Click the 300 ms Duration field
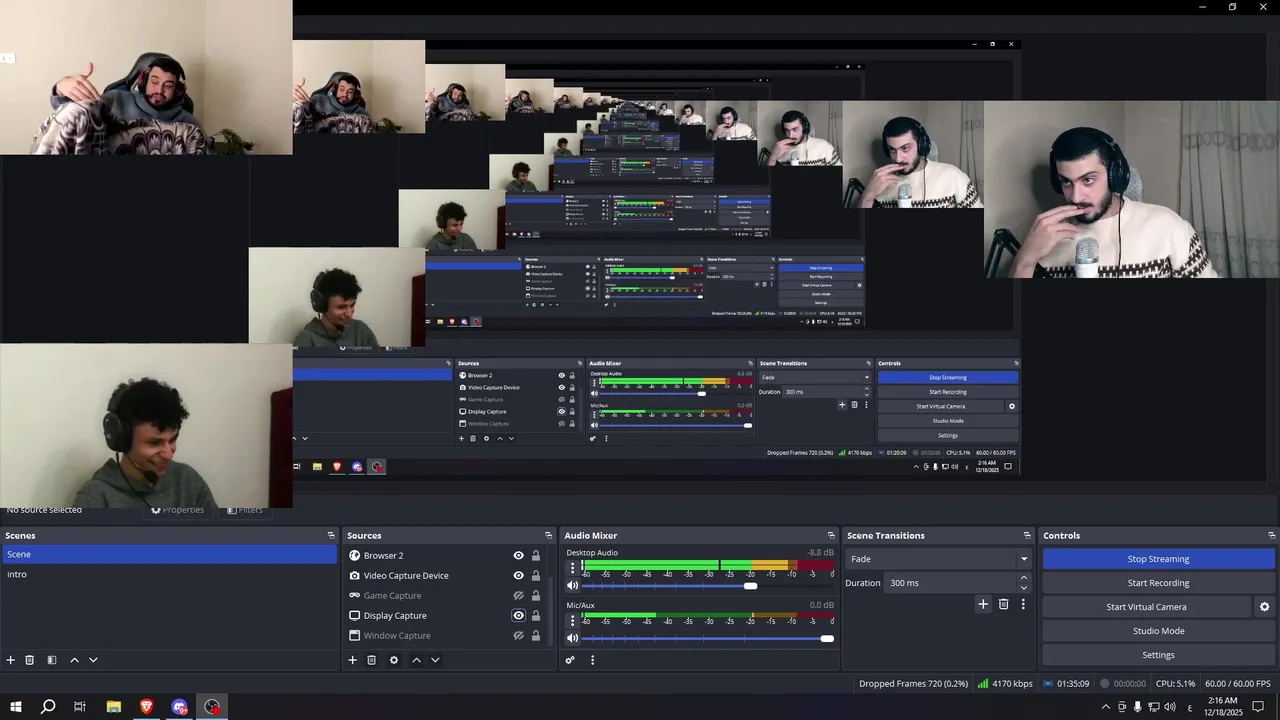This screenshot has height=720, width=1280. (950, 583)
